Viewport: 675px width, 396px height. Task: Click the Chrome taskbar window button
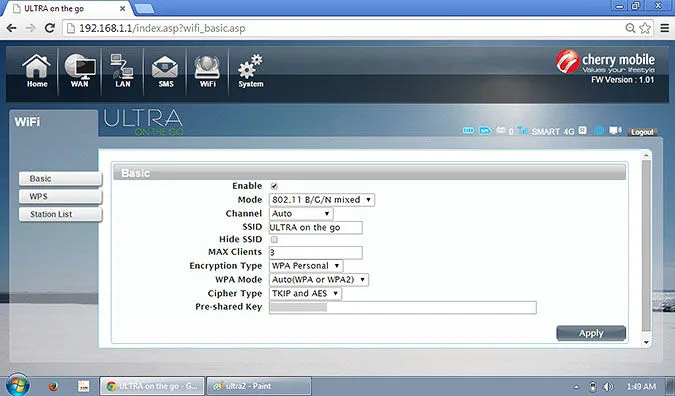[x=152, y=386]
